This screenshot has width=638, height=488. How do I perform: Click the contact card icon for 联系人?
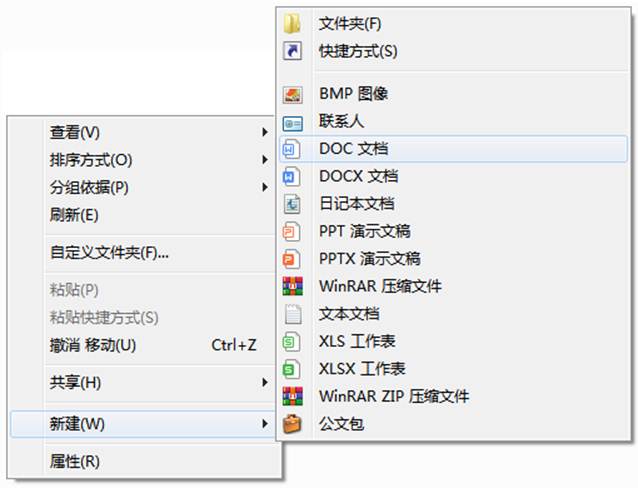[x=293, y=123]
